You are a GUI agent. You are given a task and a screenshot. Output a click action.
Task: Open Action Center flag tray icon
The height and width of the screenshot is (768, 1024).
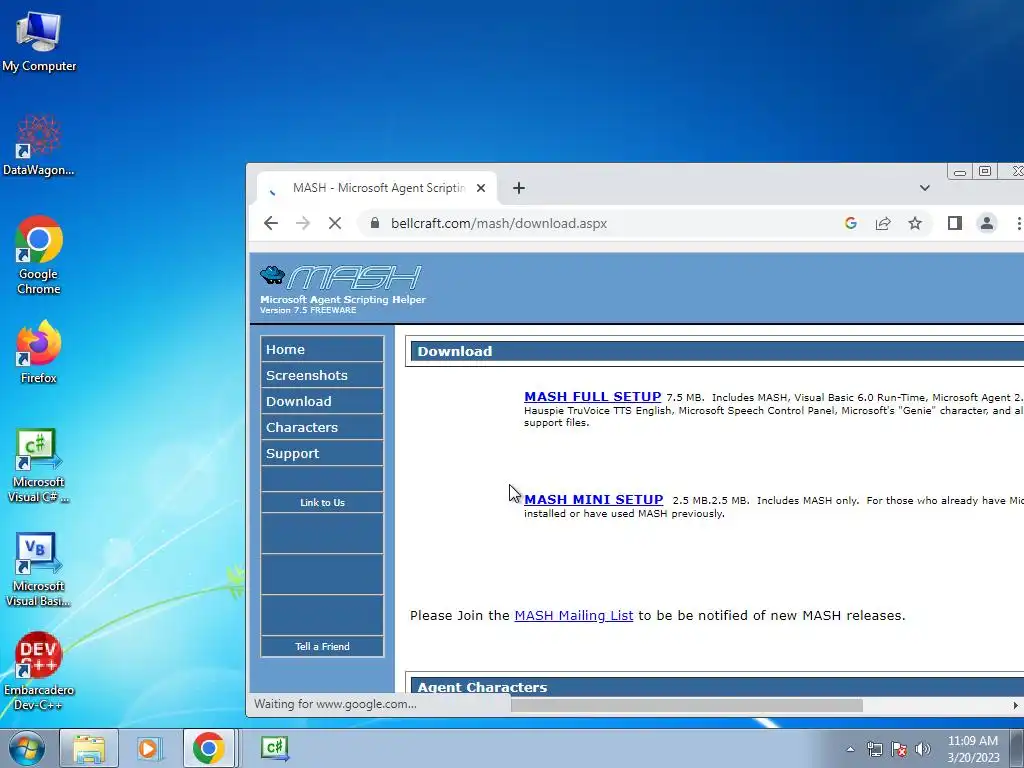[899, 749]
